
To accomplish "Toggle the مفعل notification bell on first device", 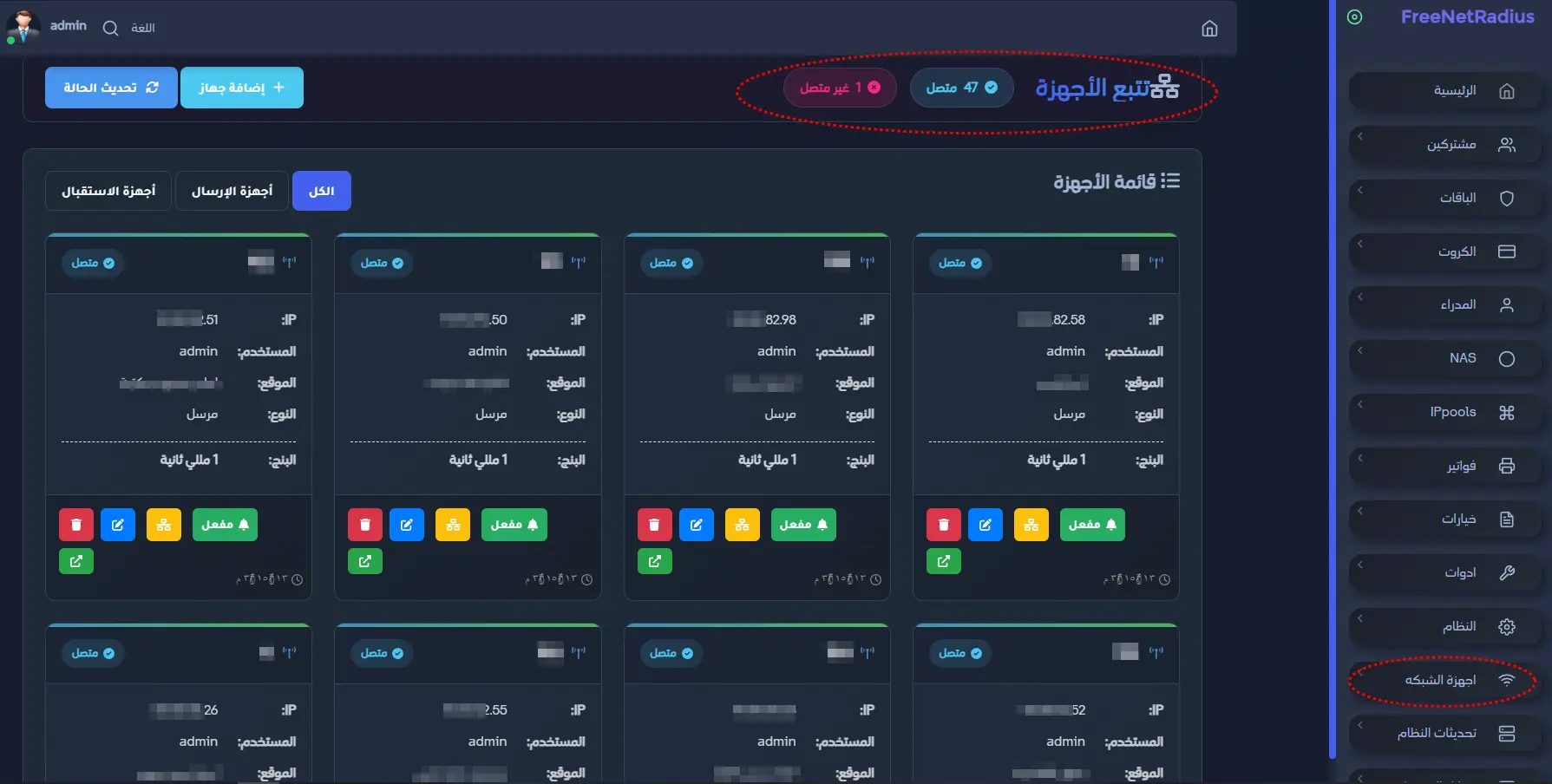I will pyautogui.click(x=225, y=524).
